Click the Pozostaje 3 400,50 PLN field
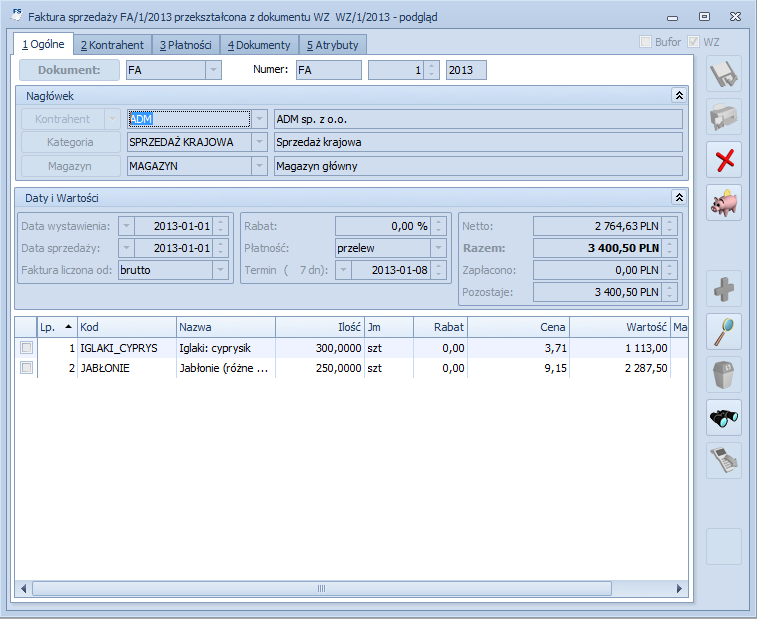 tap(597, 292)
